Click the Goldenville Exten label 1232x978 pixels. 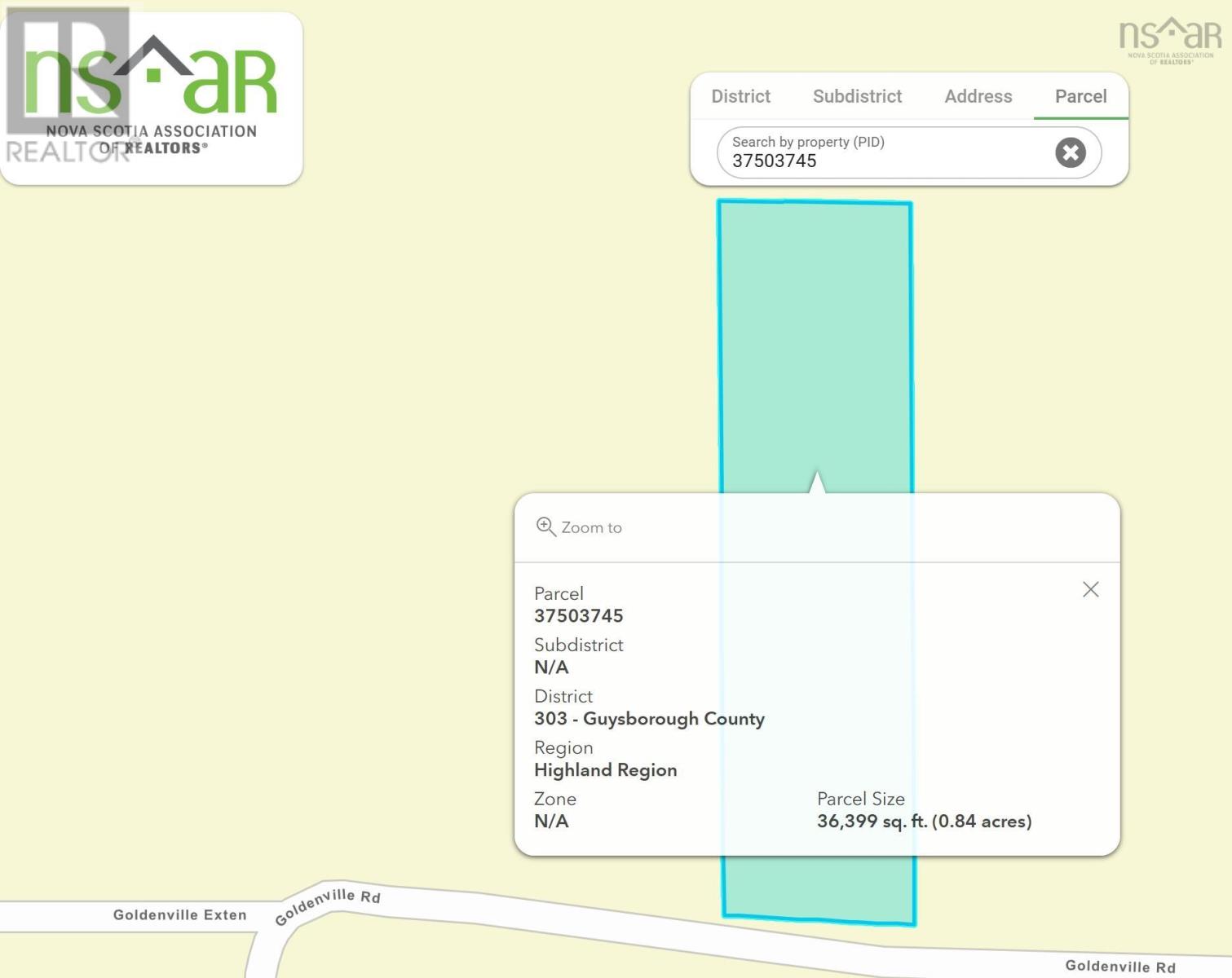pyautogui.click(x=179, y=914)
